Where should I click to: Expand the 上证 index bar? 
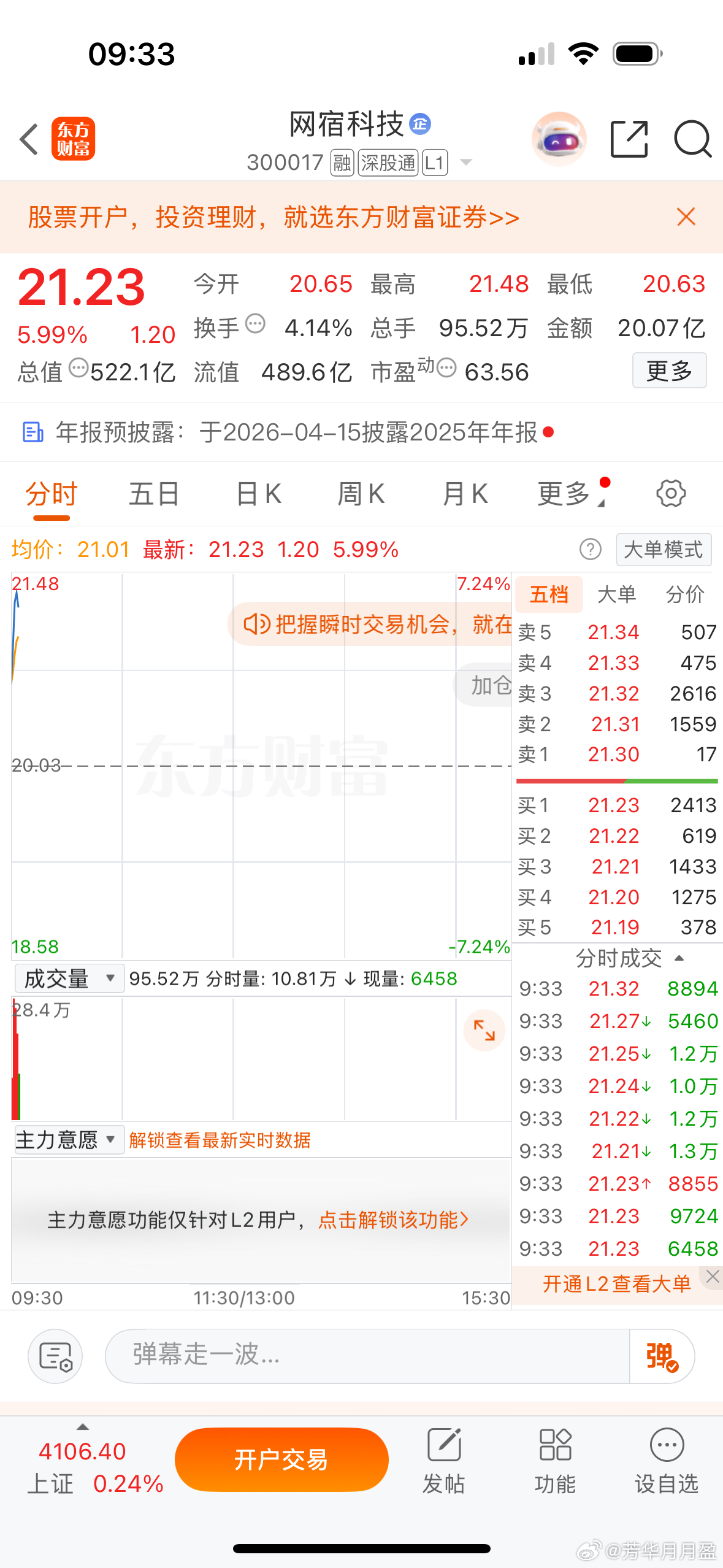83,1427
